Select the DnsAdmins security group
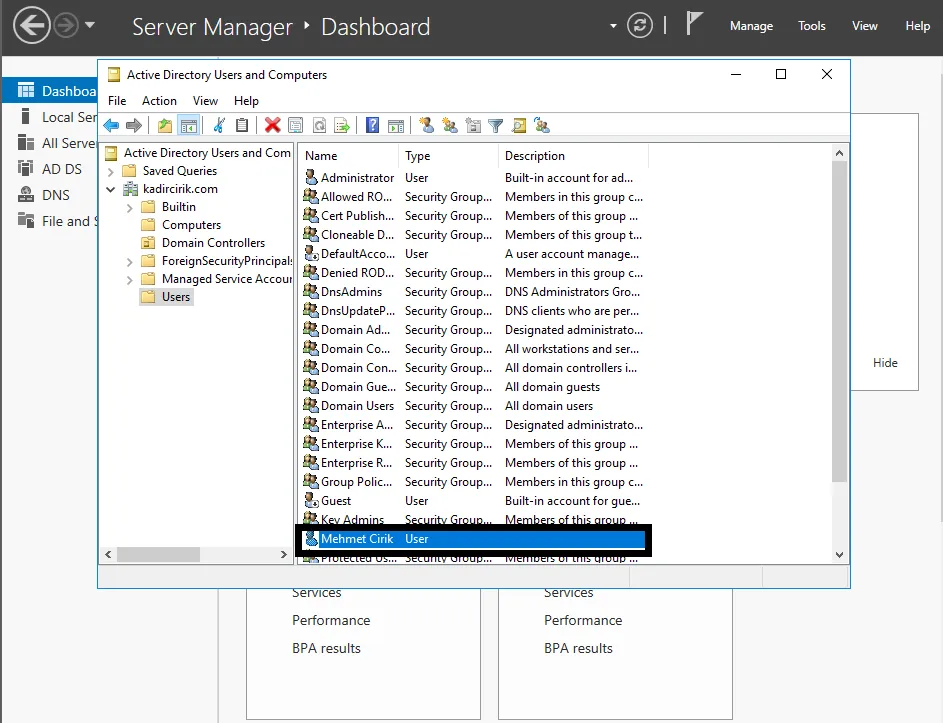943x723 pixels. 474,292
